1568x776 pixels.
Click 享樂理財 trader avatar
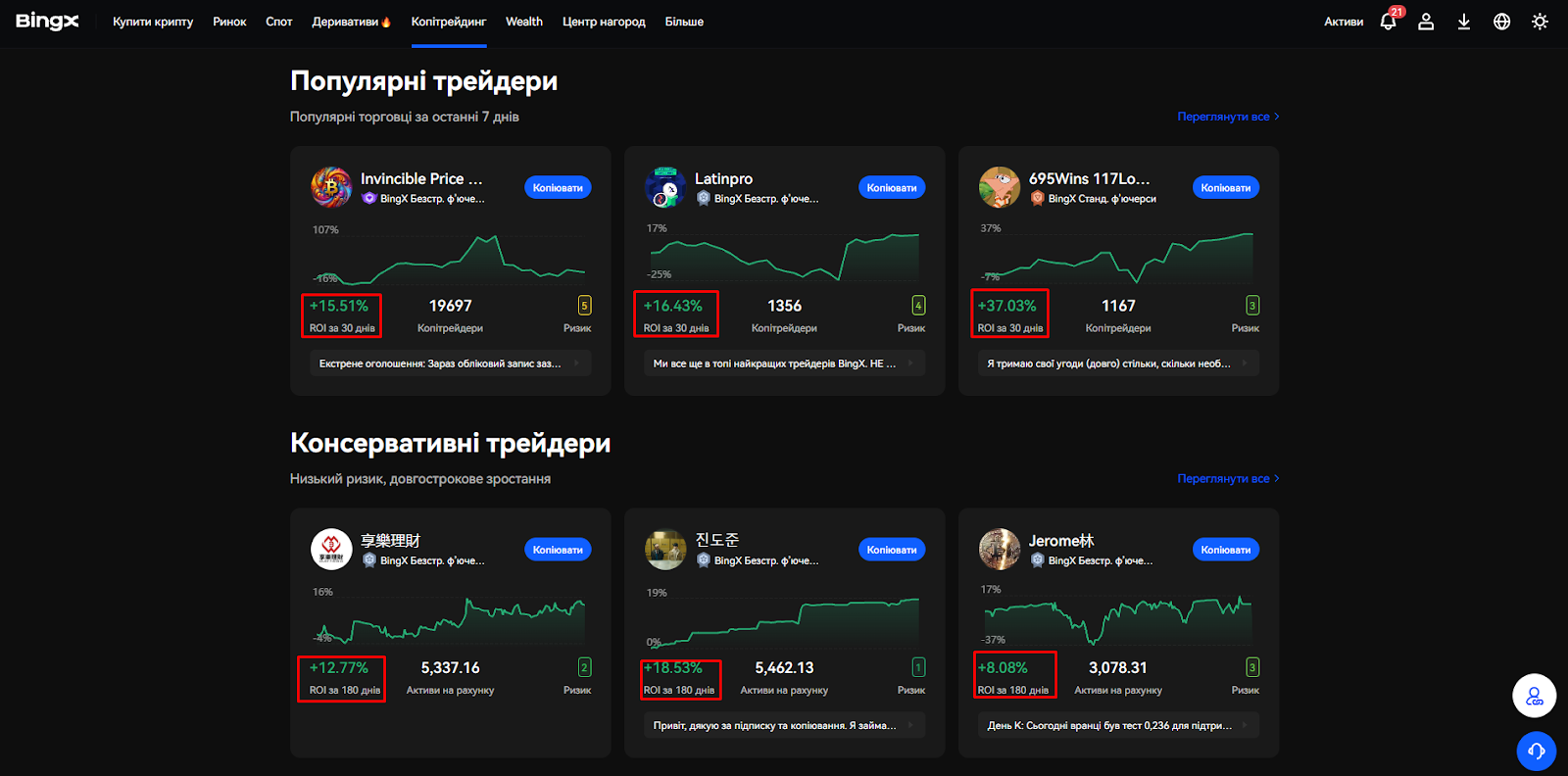coord(331,549)
